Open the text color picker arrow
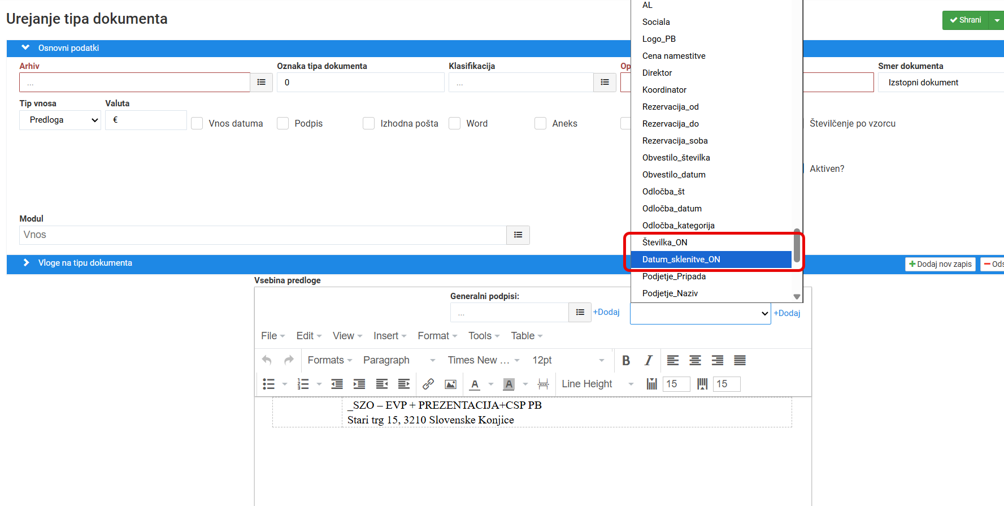Image resolution: width=1004 pixels, height=506 pixels. coord(490,384)
